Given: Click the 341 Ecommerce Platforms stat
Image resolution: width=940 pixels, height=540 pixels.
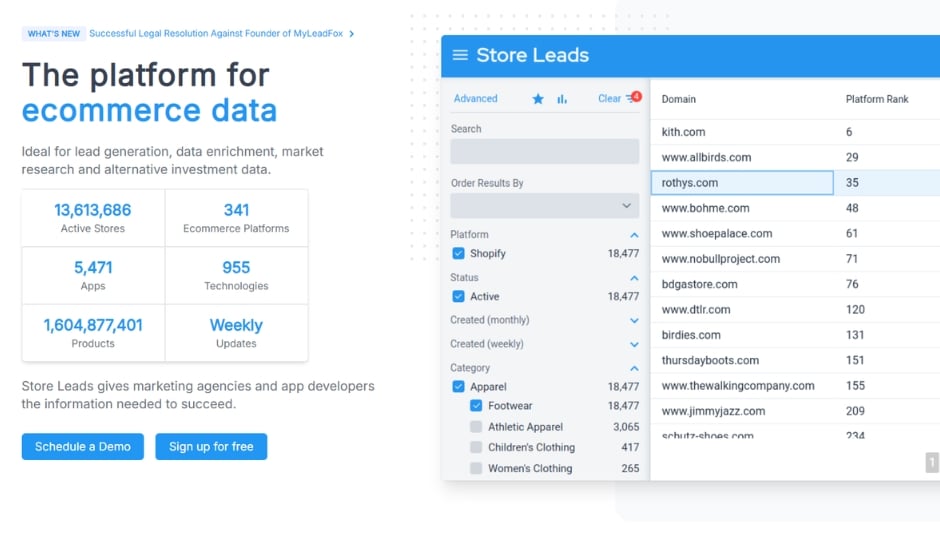Looking at the screenshot, I should [236, 218].
